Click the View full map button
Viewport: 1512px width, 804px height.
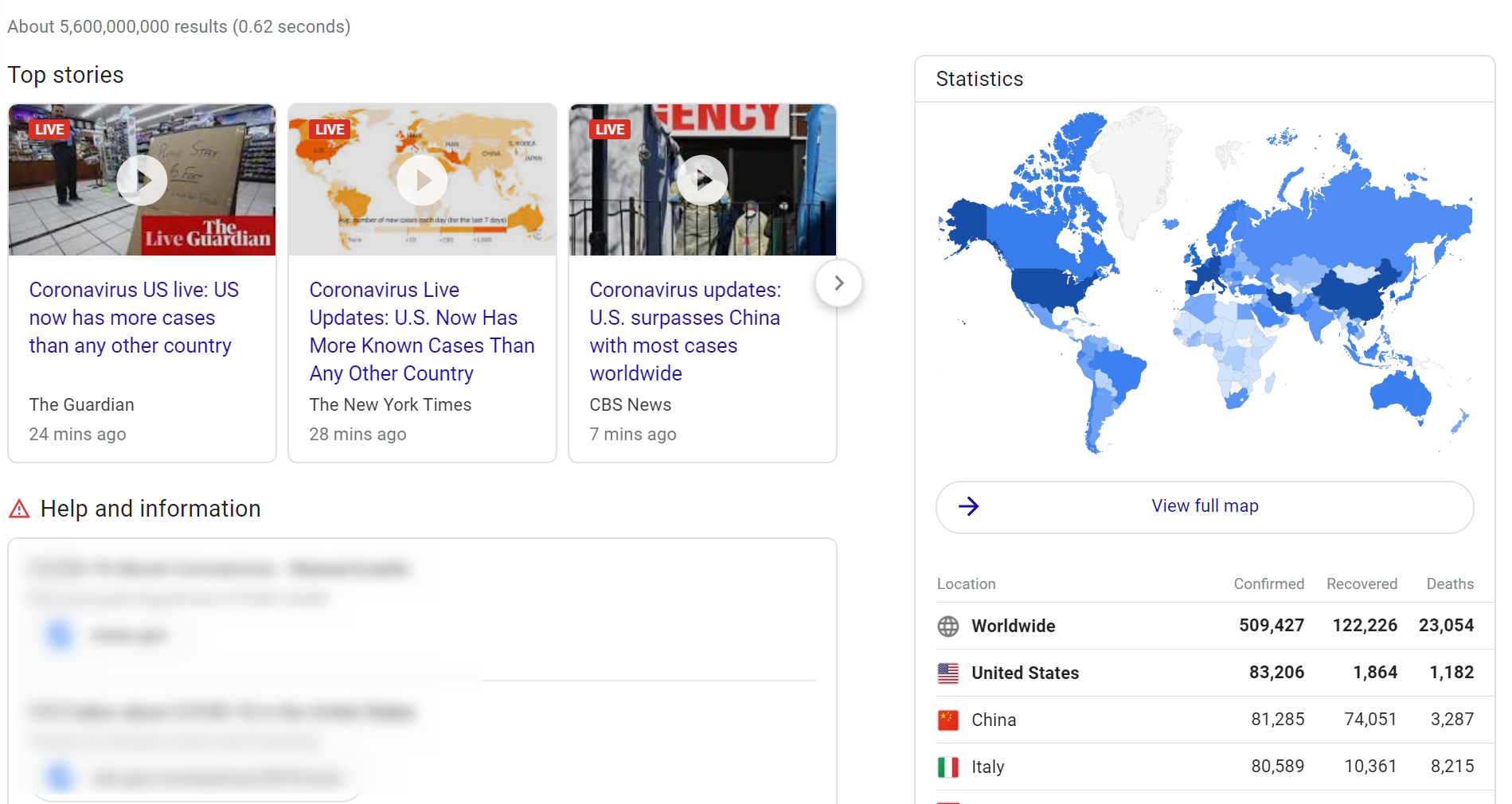tap(1205, 506)
